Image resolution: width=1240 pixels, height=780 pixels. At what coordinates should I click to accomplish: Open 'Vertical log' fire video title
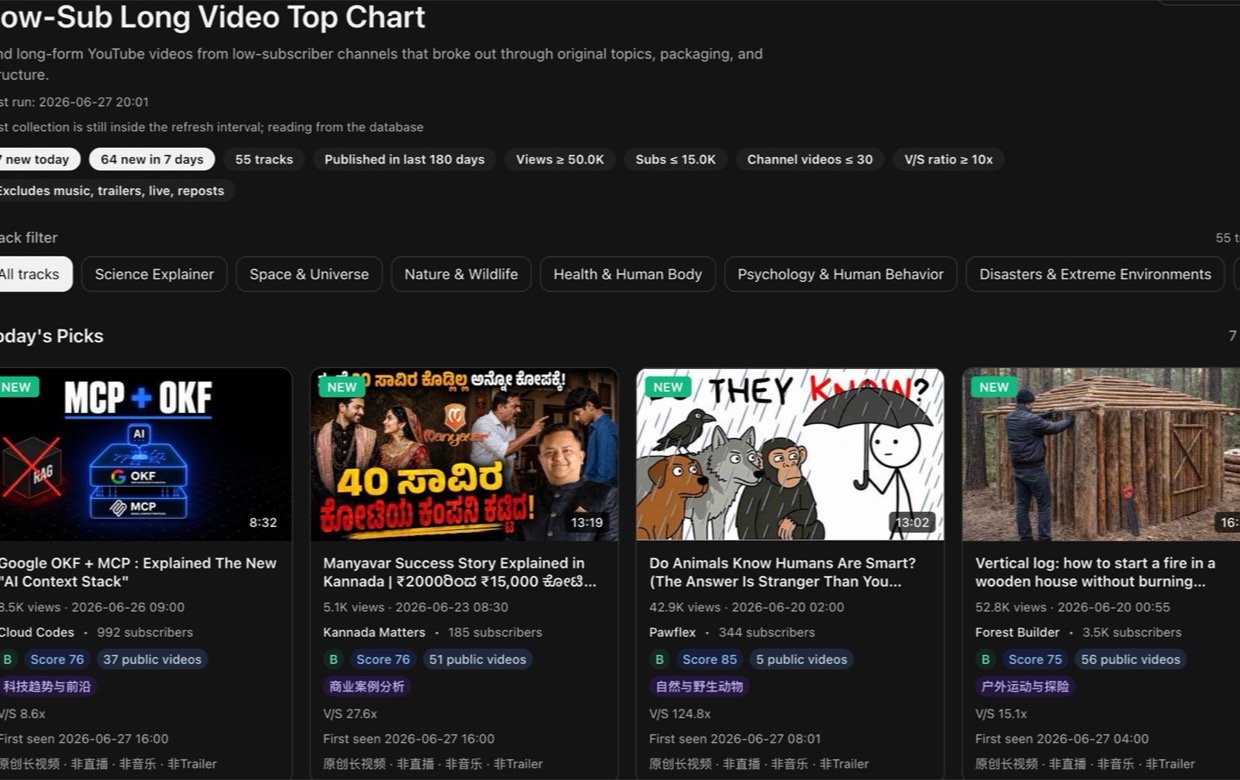[1095, 572]
